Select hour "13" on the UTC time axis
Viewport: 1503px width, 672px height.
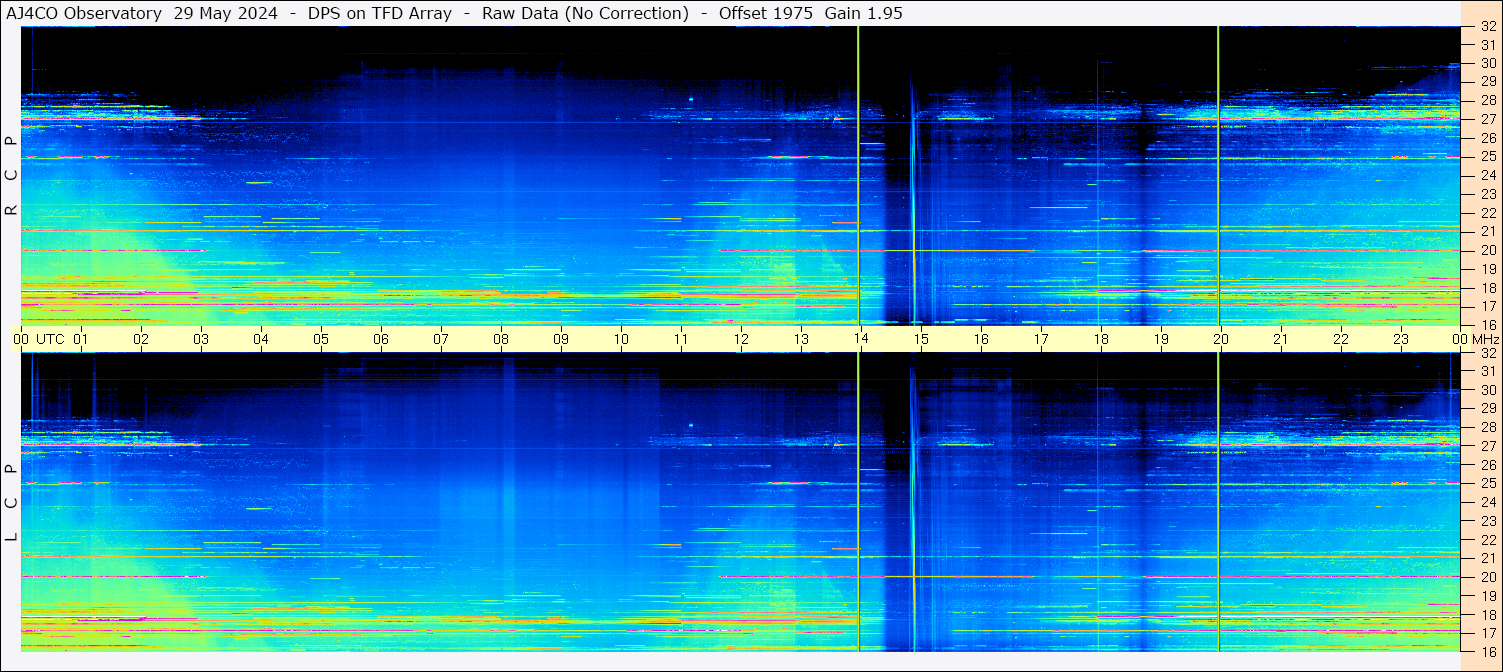[801, 339]
